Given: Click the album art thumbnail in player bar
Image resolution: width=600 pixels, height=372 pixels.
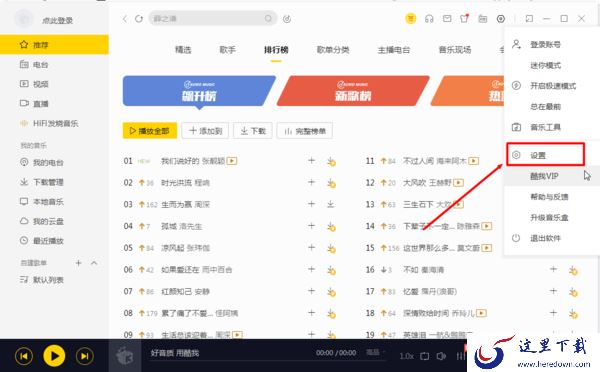Looking at the screenshot, I should tap(125, 356).
